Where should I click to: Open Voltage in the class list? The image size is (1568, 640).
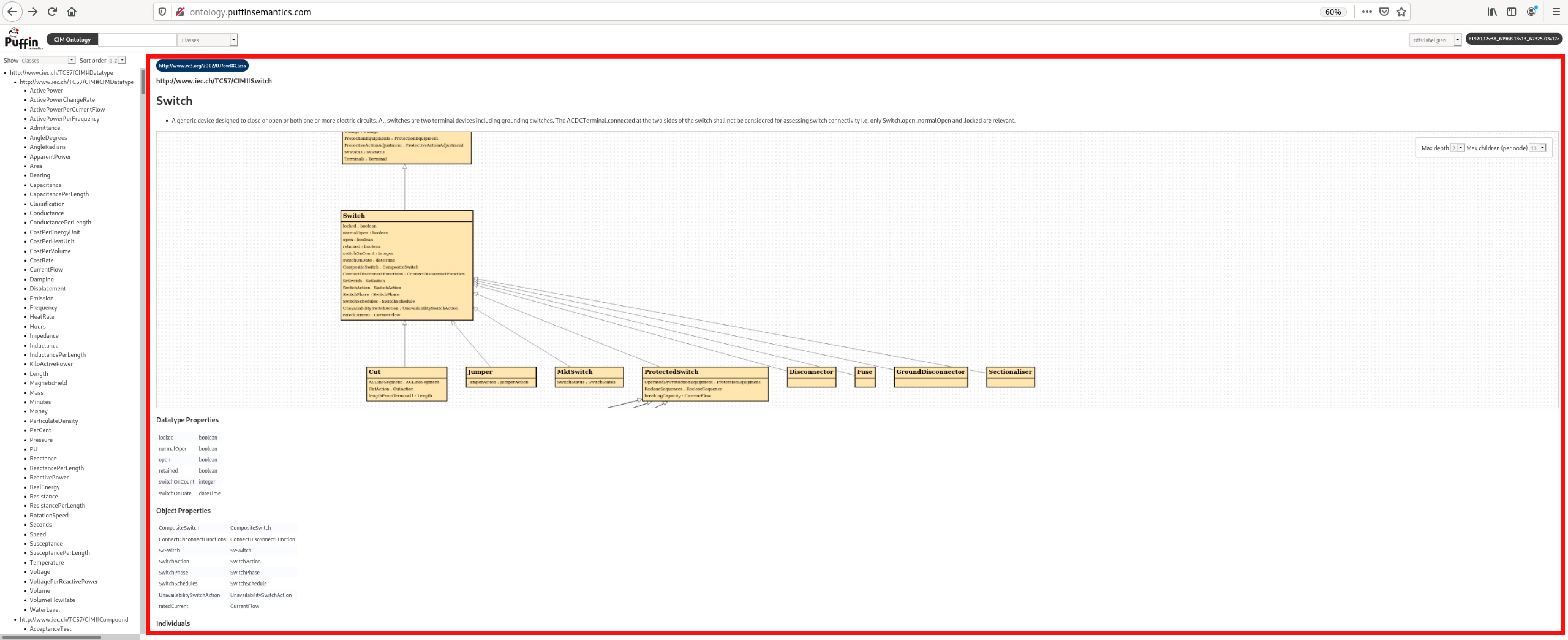pos(40,572)
